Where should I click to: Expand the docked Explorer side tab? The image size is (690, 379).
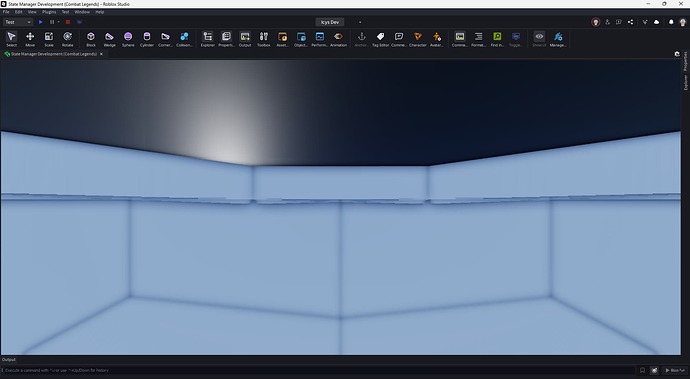point(685,82)
